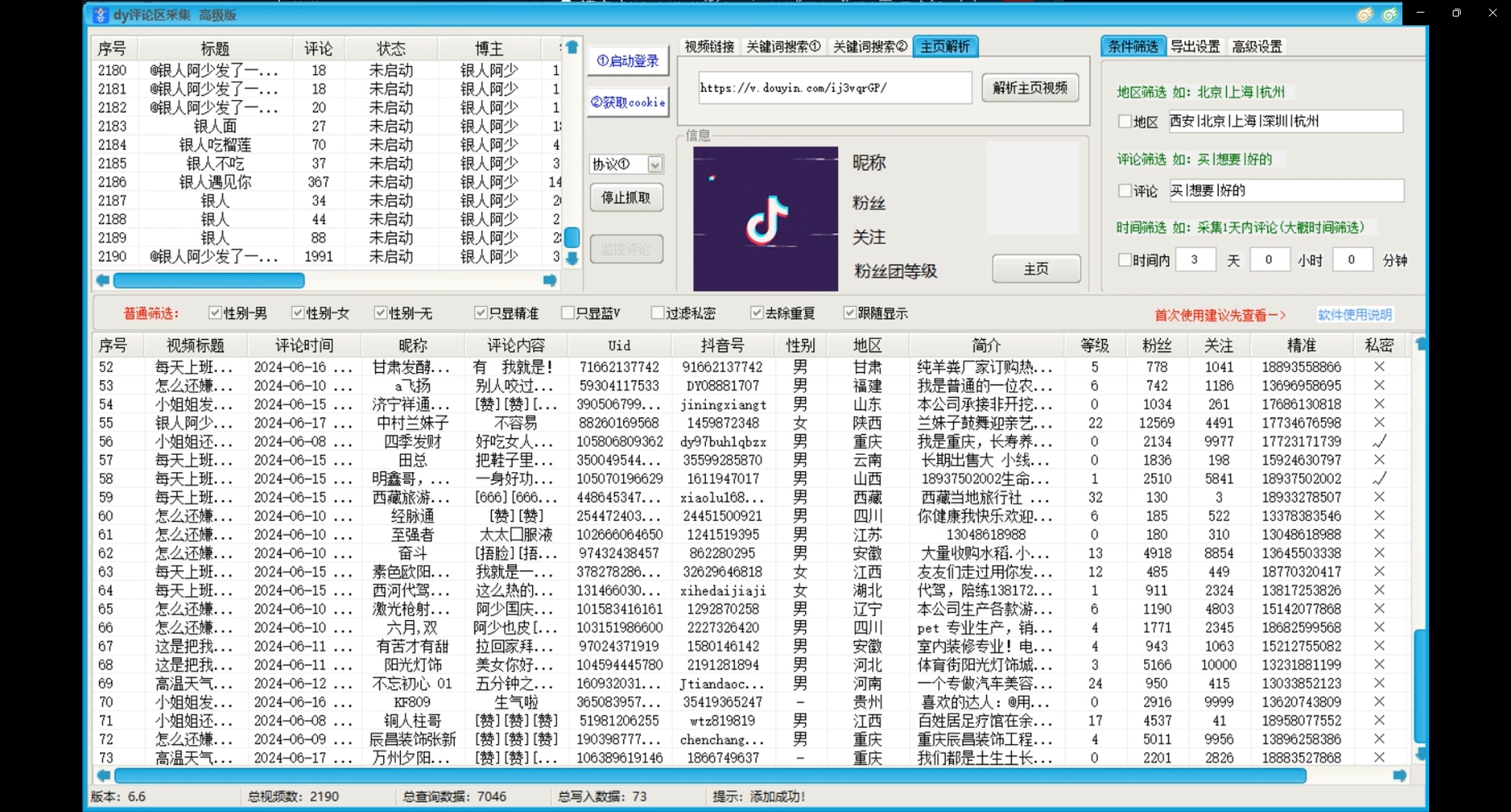This screenshot has width=1511, height=812.
Task: Enable the 只显蓝V filter checkbox
Action: pyautogui.click(x=567, y=312)
